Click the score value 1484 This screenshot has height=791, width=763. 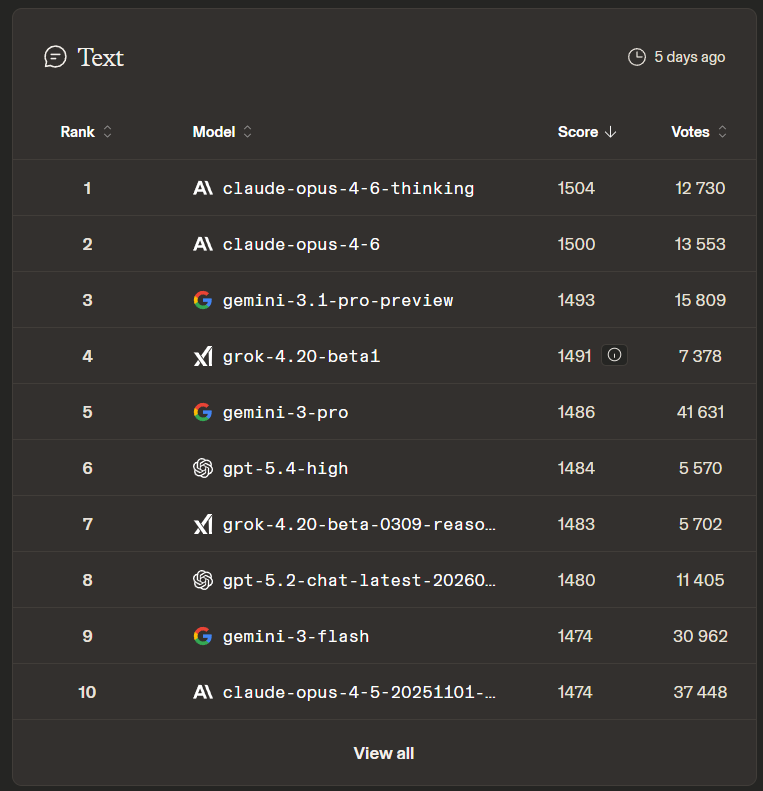[576, 468]
